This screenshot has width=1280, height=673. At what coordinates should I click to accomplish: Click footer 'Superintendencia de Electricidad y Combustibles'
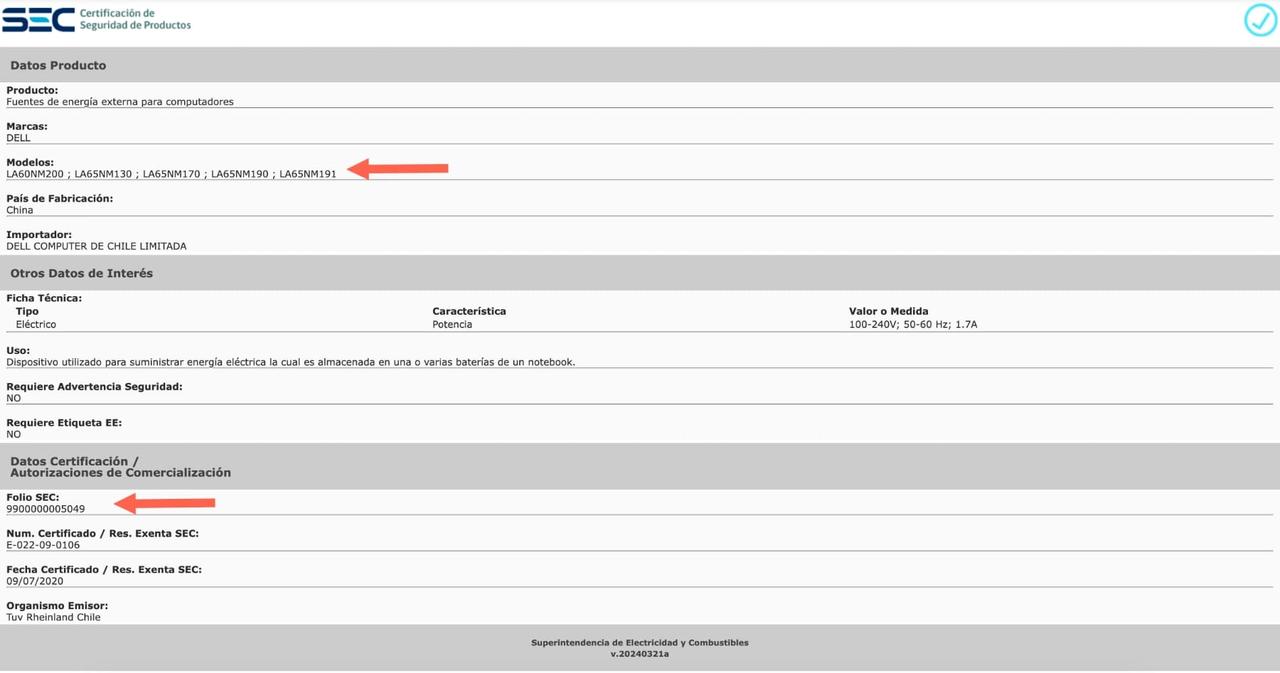(640, 642)
